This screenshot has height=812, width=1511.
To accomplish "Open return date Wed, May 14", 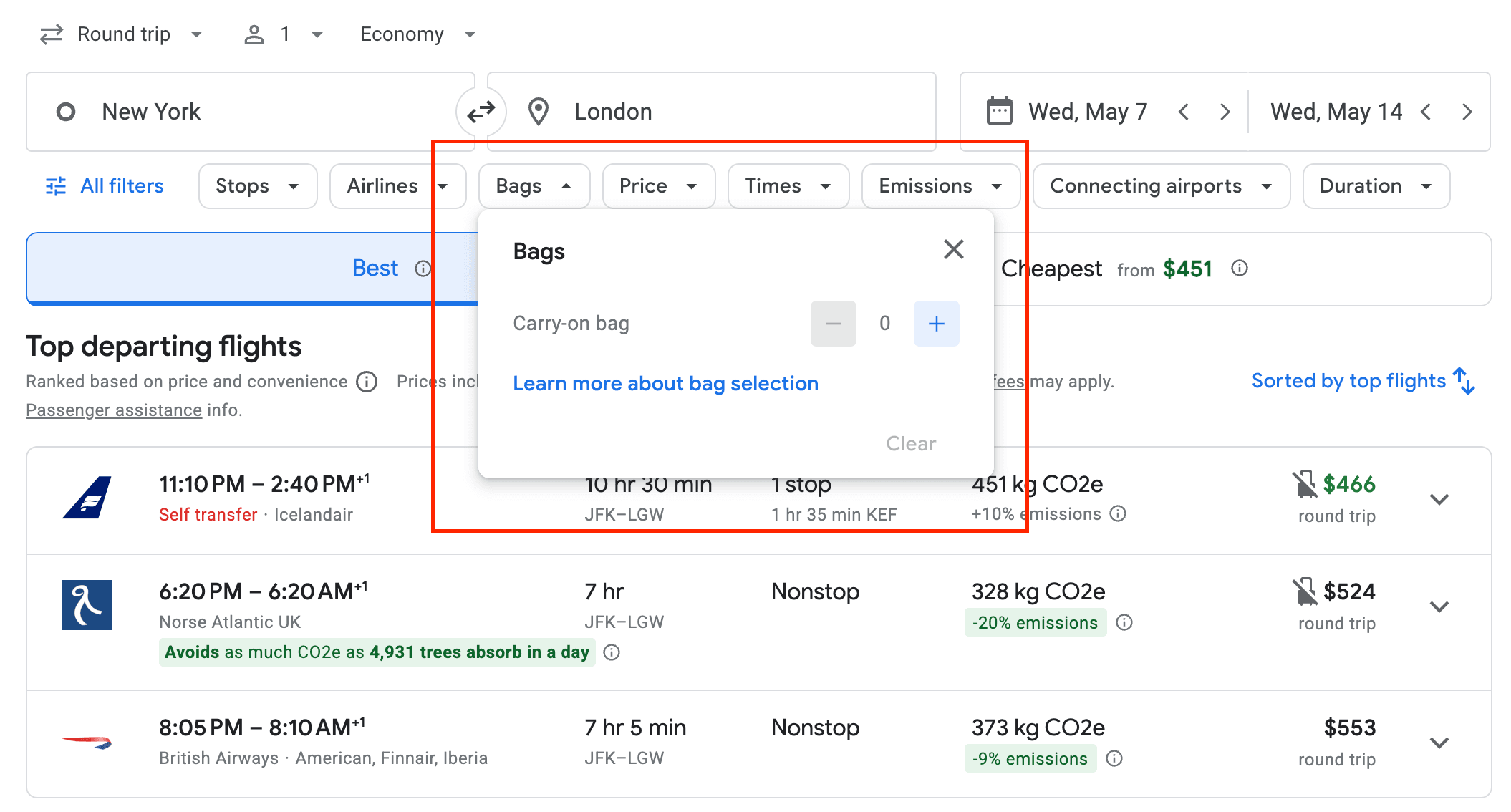I will (x=1336, y=112).
